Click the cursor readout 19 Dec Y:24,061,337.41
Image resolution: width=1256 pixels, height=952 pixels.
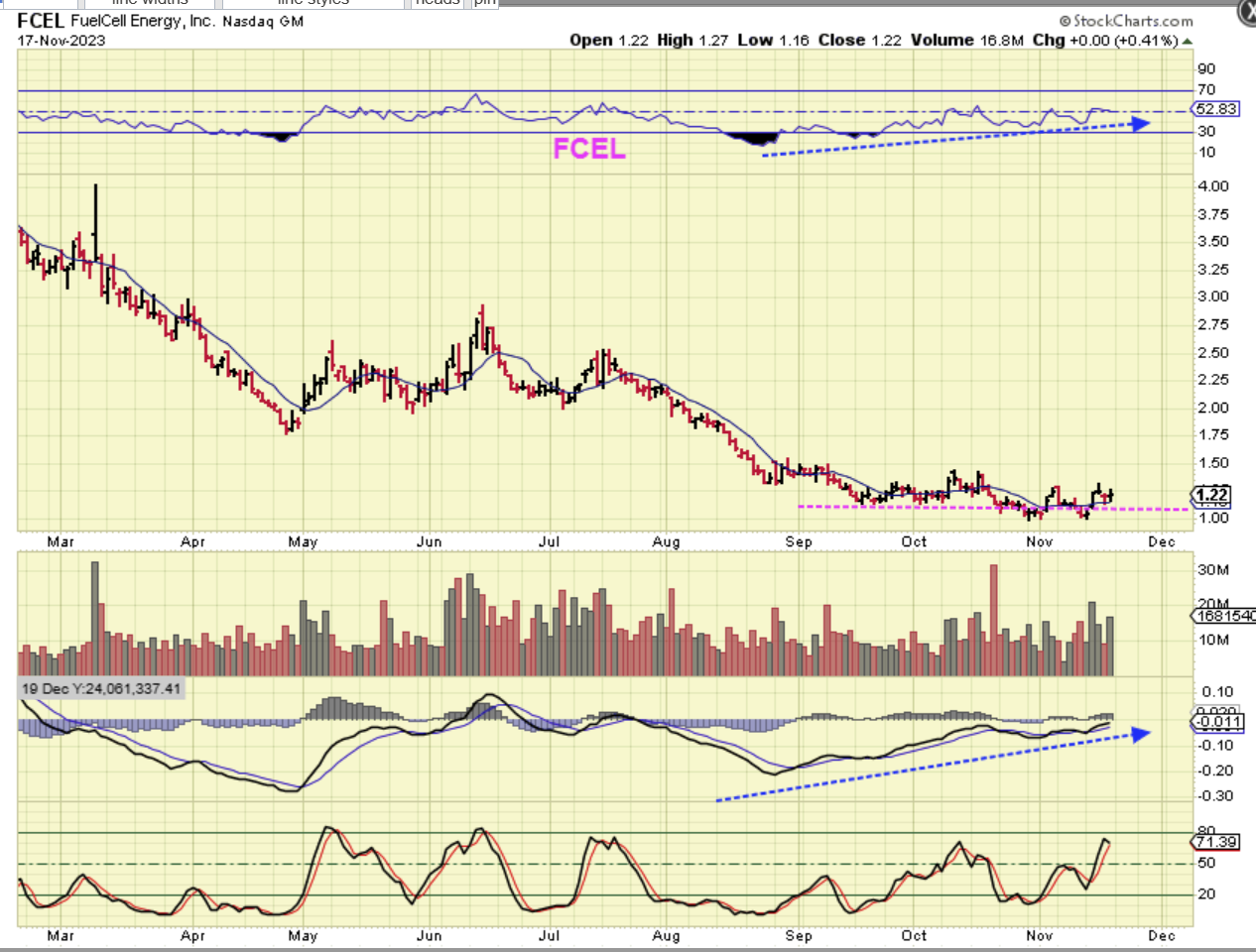coord(101,688)
